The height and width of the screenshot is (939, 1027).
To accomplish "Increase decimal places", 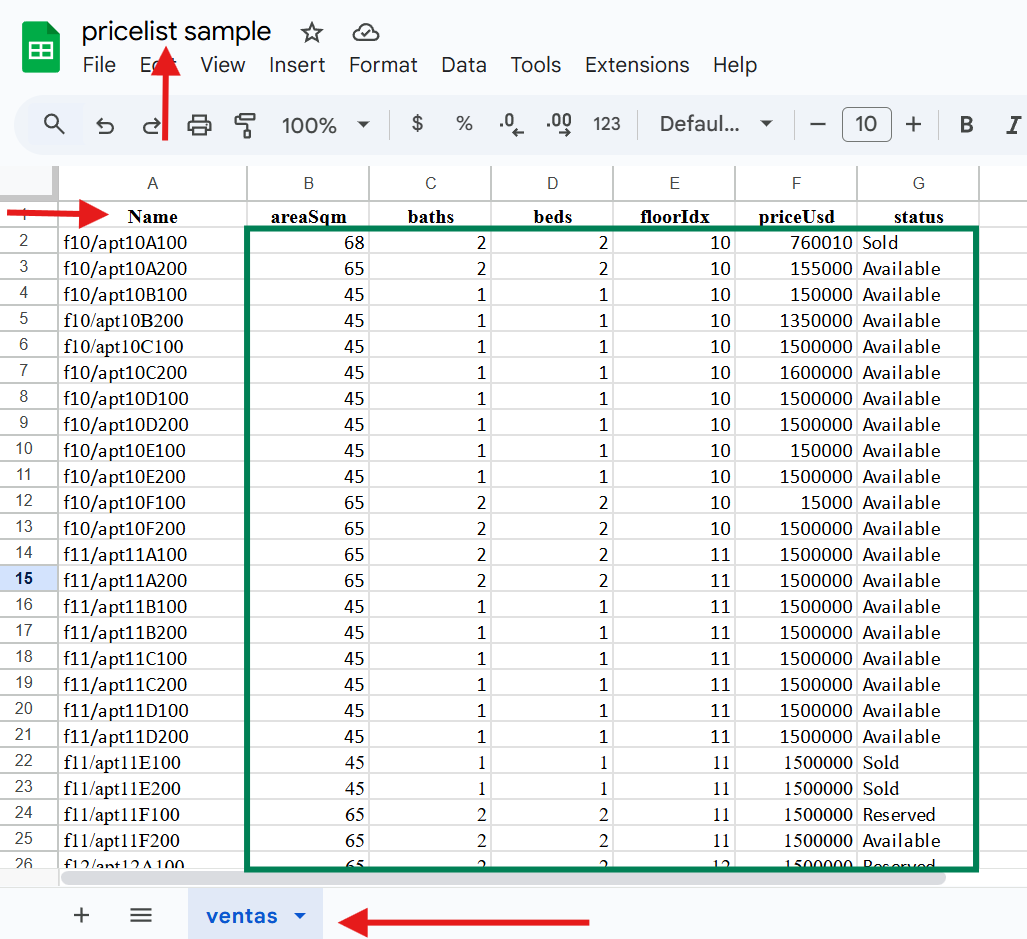I will pos(559,124).
